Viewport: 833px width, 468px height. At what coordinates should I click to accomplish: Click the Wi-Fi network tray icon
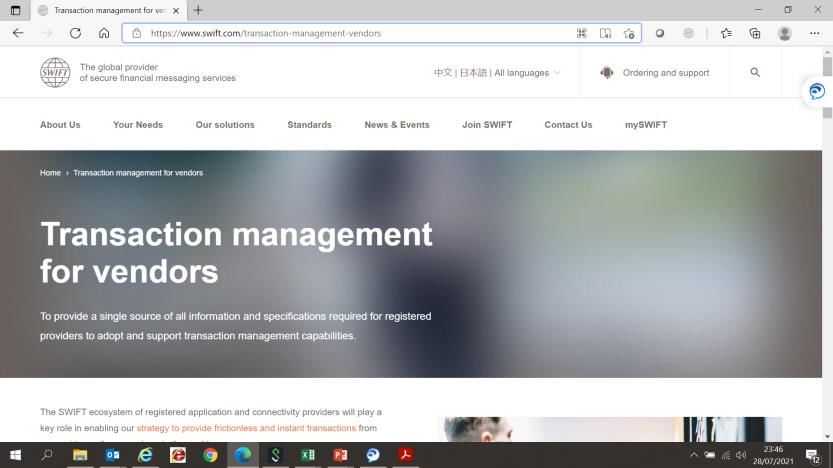(726, 455)
